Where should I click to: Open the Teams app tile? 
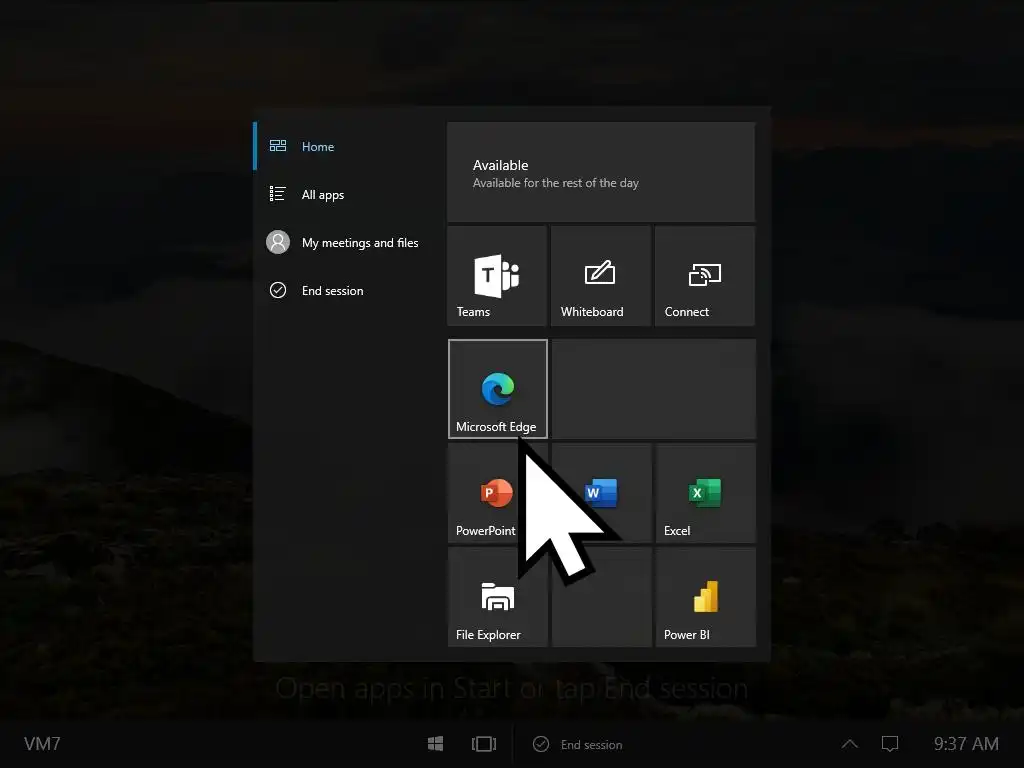tap(497, 276)
